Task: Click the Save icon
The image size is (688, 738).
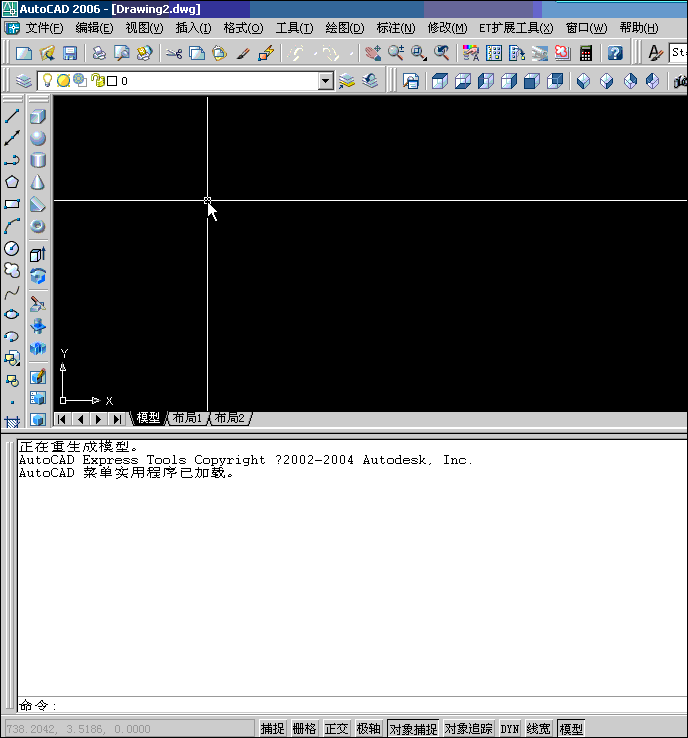Action: (x=70, y=53)
